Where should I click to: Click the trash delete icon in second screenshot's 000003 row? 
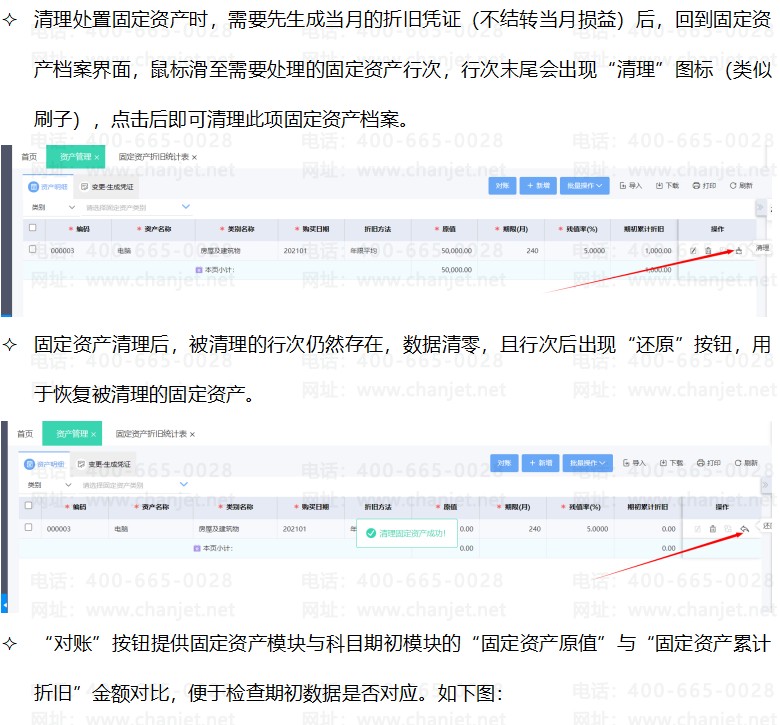(x=713, y=528)
